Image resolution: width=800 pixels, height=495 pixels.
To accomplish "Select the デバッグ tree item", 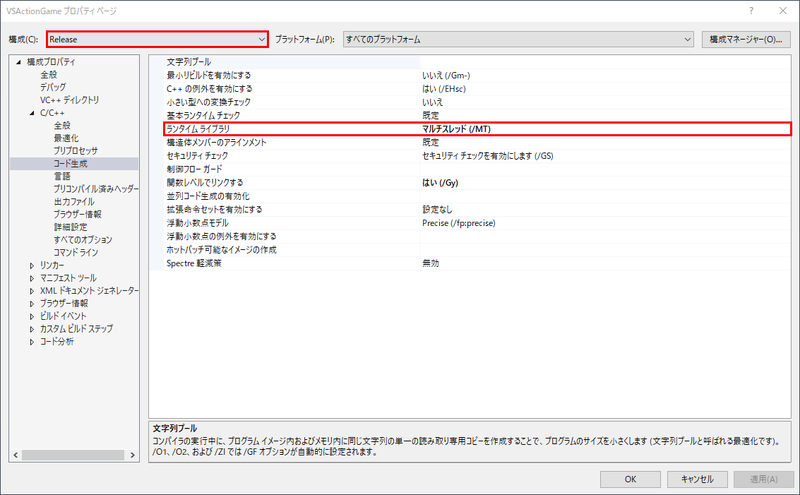I will point(53,87).
